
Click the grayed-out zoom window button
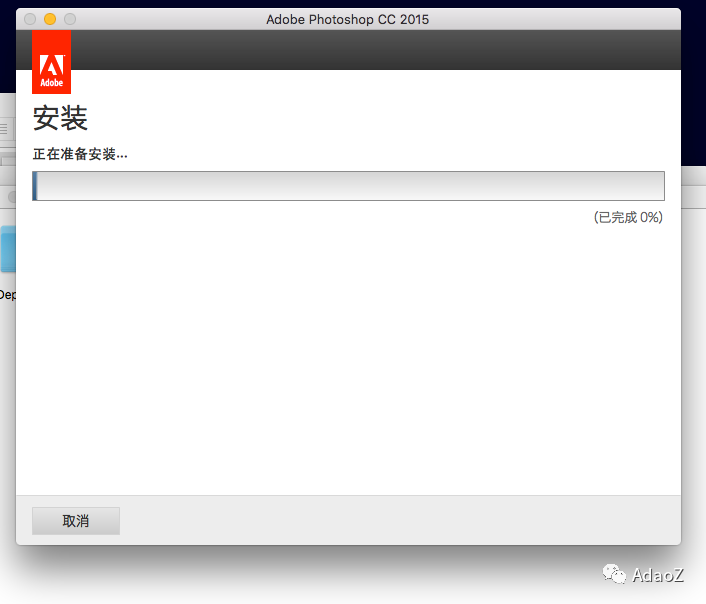69,19
